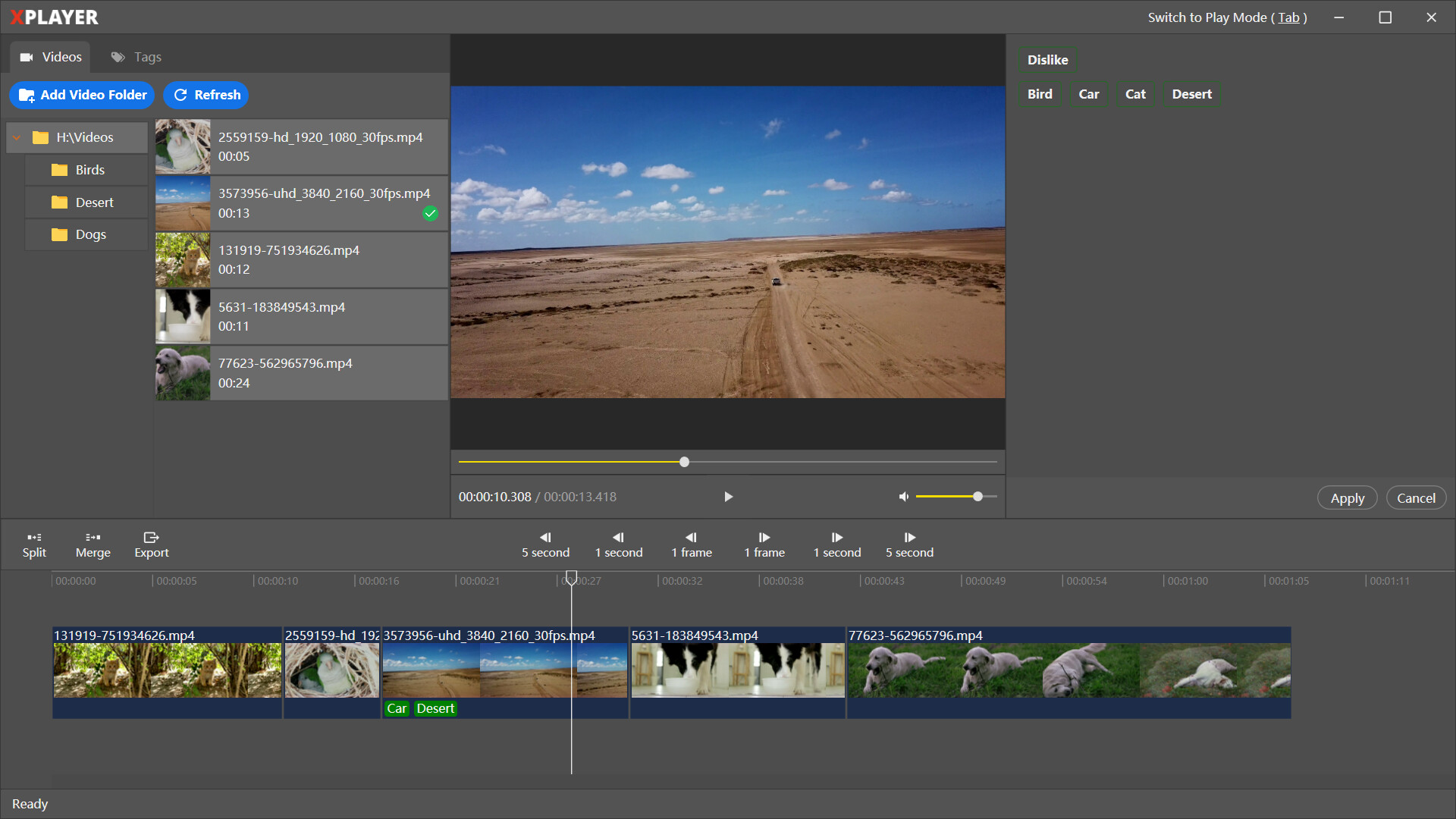
Task: Click the Merge clips icon
Action: point(93,537)
